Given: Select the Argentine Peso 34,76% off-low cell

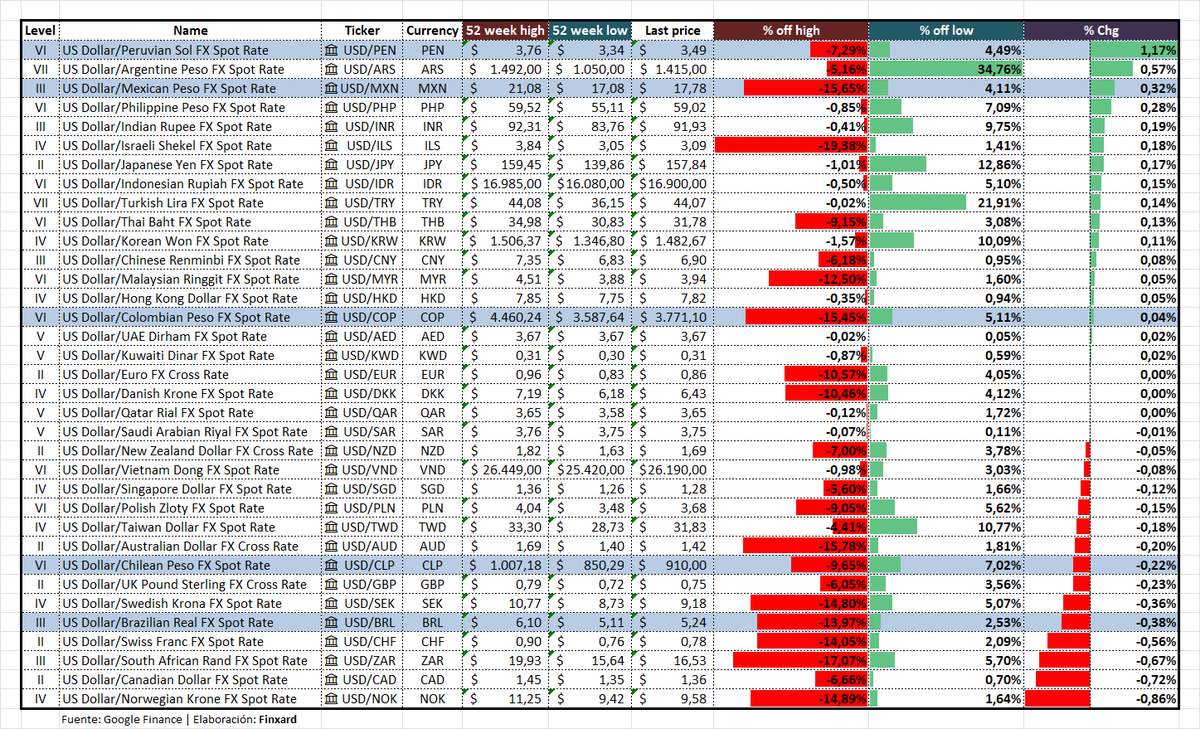Looking at the screenshot, I should pos(946,69).
